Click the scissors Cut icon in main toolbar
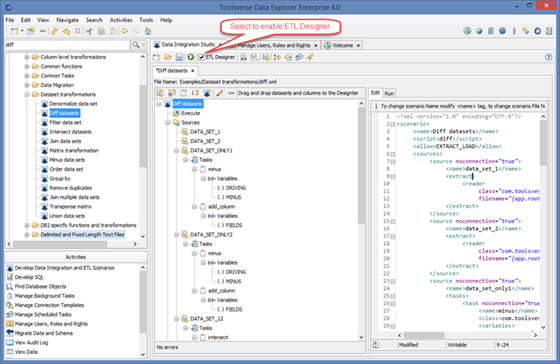Image resolution: width=560 pixels, height=364 pixels. (x=89, y=31)
